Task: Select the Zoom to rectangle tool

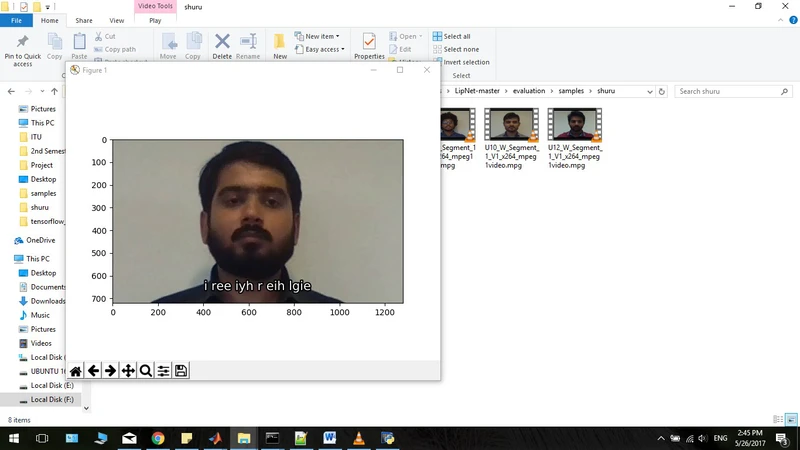Action: [146, 371]
